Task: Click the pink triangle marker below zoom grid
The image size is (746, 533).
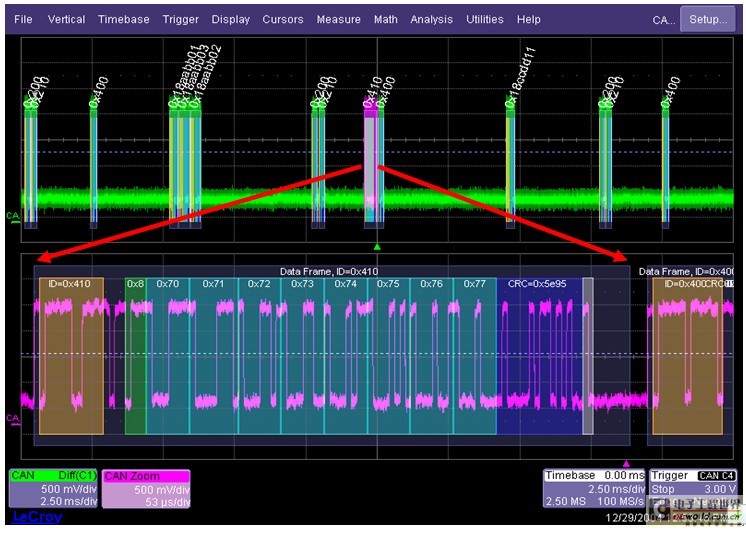Action: [627, 463]
